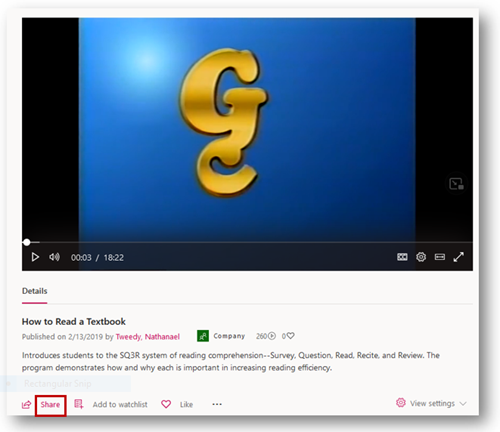Open the more options ellipsis menu

[217, 404]
